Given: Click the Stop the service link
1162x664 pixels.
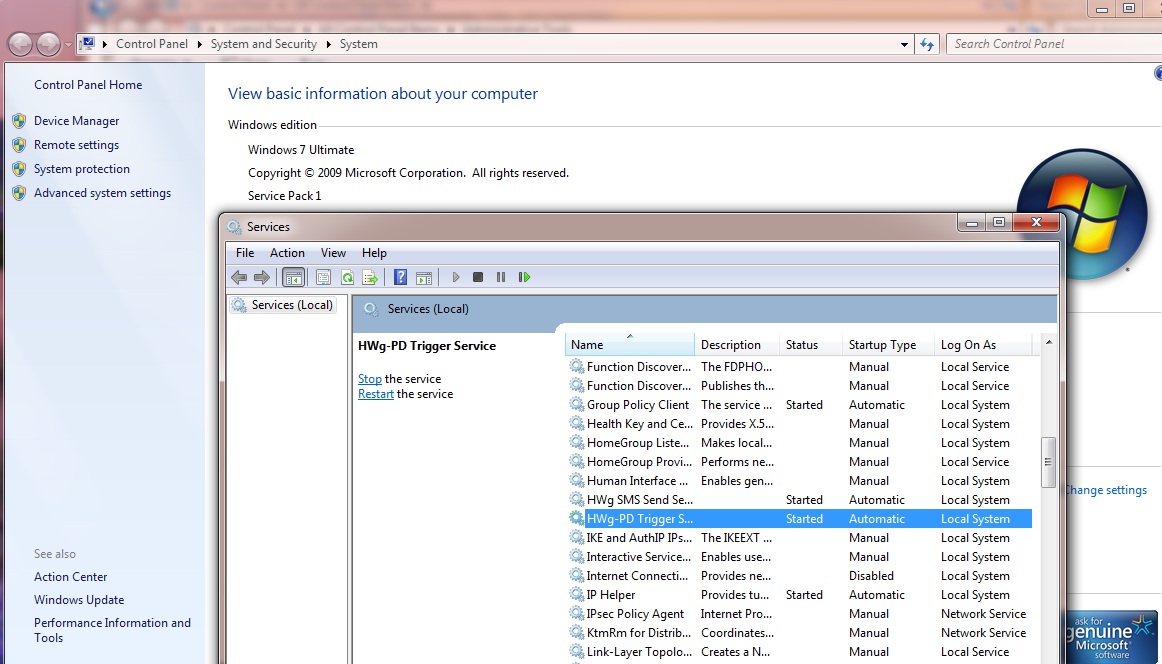Looking at the screenshot, I should [x=370, y=379].
